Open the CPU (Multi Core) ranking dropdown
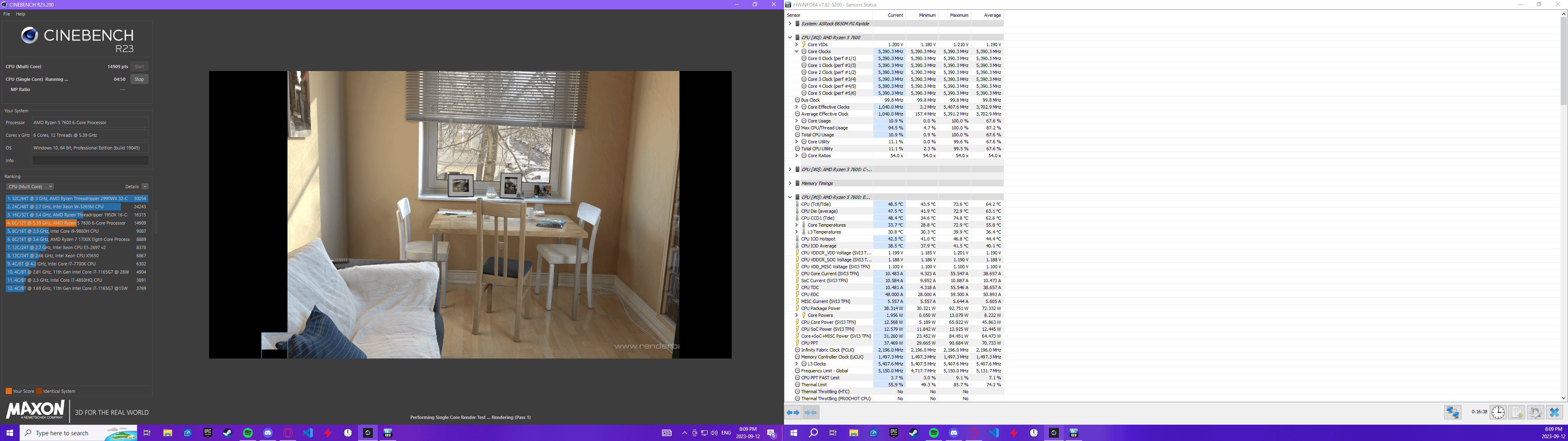 [30, 186]
